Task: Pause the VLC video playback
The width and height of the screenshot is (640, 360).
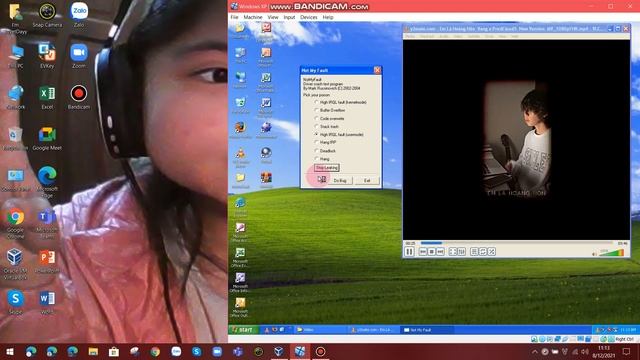Action: point(409,252)
